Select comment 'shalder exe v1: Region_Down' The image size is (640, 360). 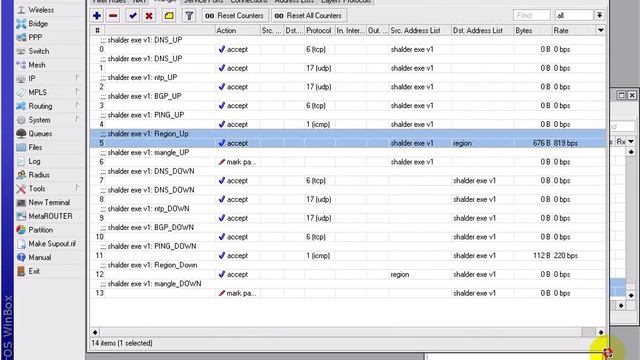pyautogui.click(x=152, y=265)
